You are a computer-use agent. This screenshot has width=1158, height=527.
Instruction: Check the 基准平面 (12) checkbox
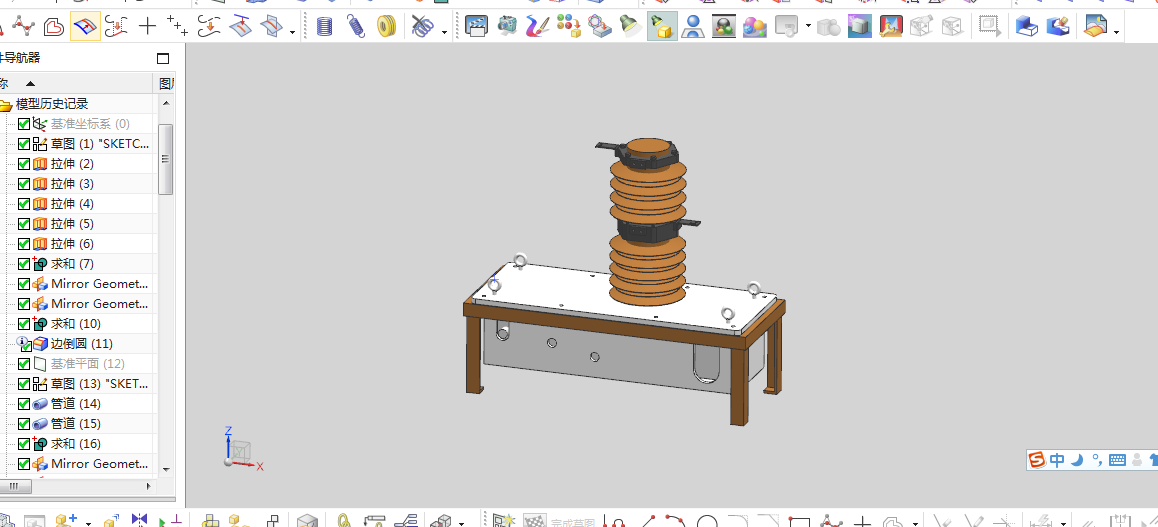pos(24,364)
